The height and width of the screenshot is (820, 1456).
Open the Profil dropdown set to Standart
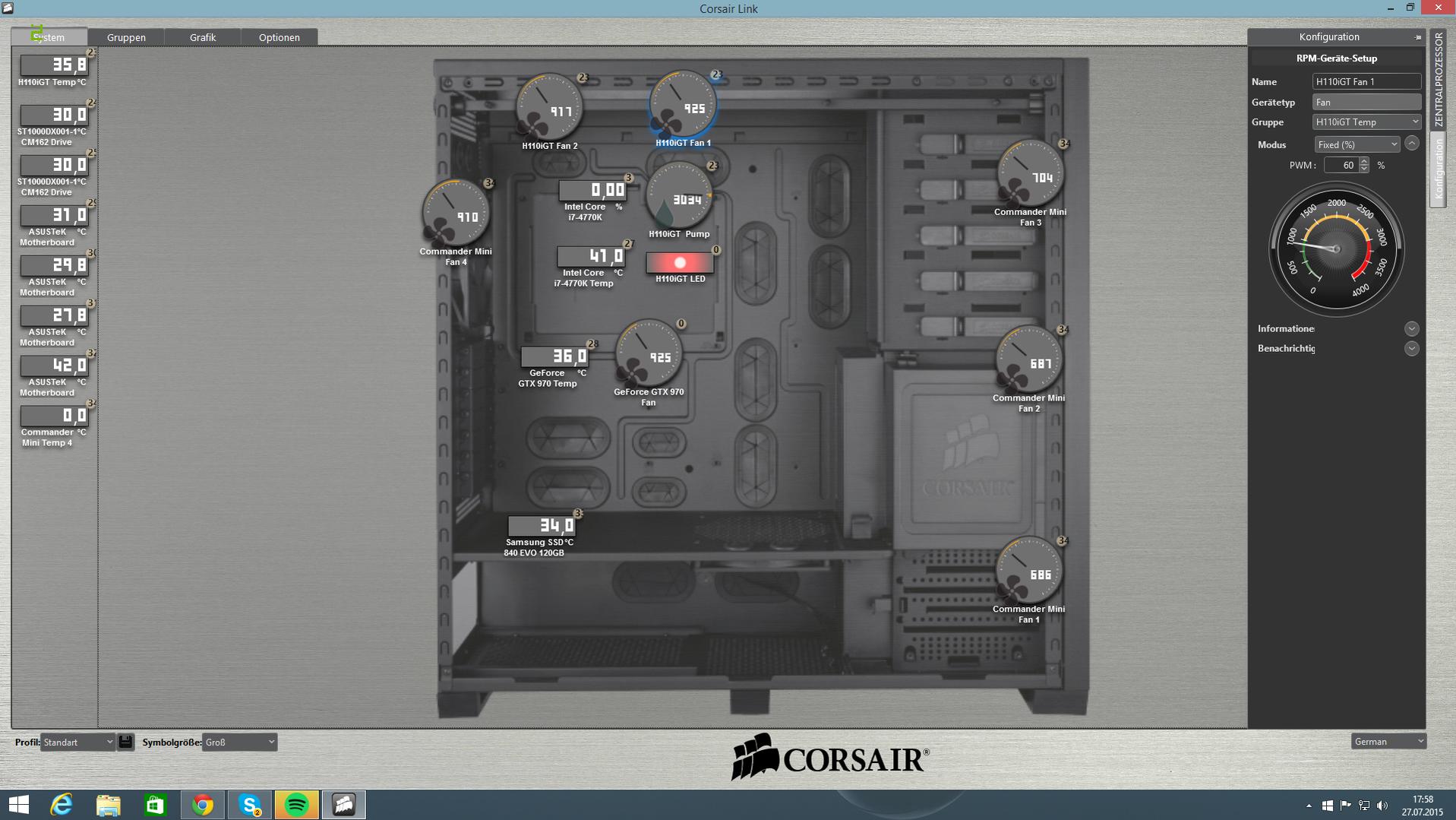pos(77,742)
